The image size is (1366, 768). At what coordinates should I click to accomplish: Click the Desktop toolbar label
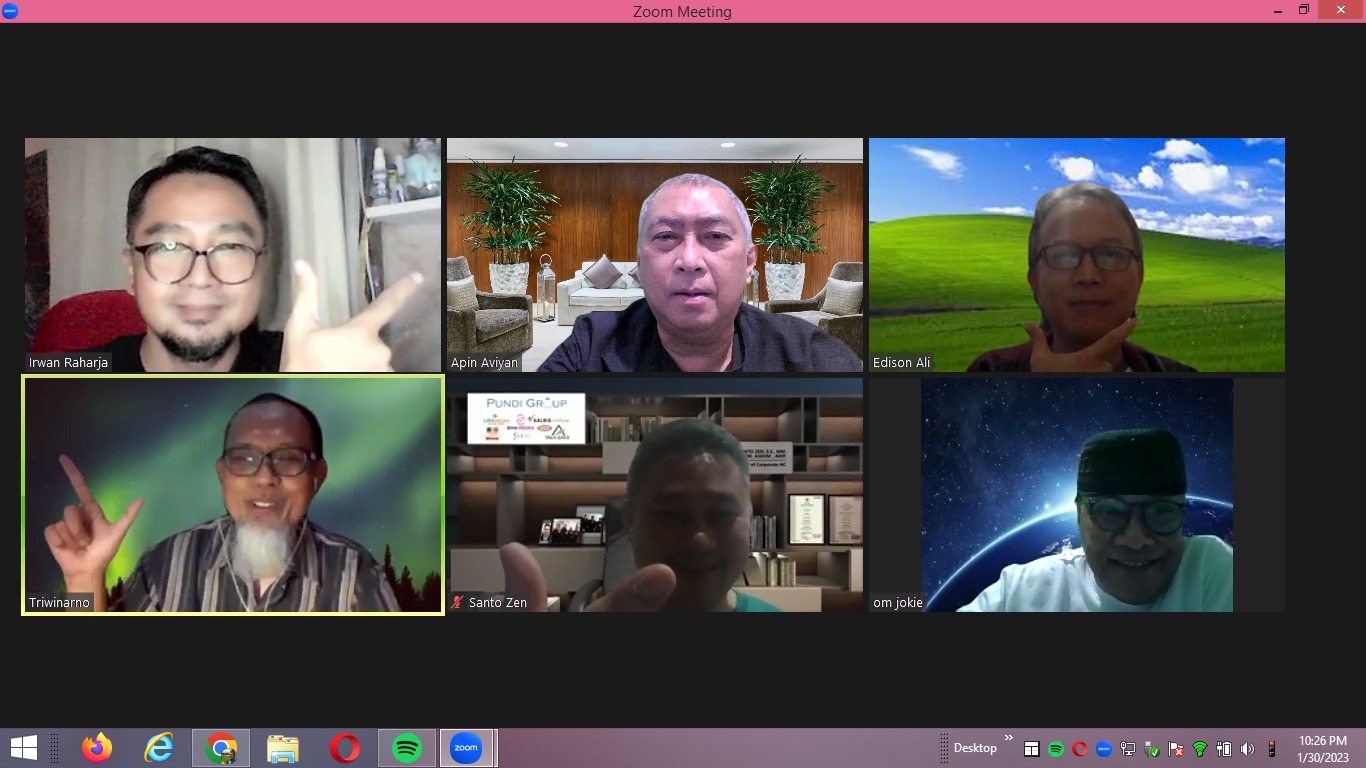click(975, 748)
